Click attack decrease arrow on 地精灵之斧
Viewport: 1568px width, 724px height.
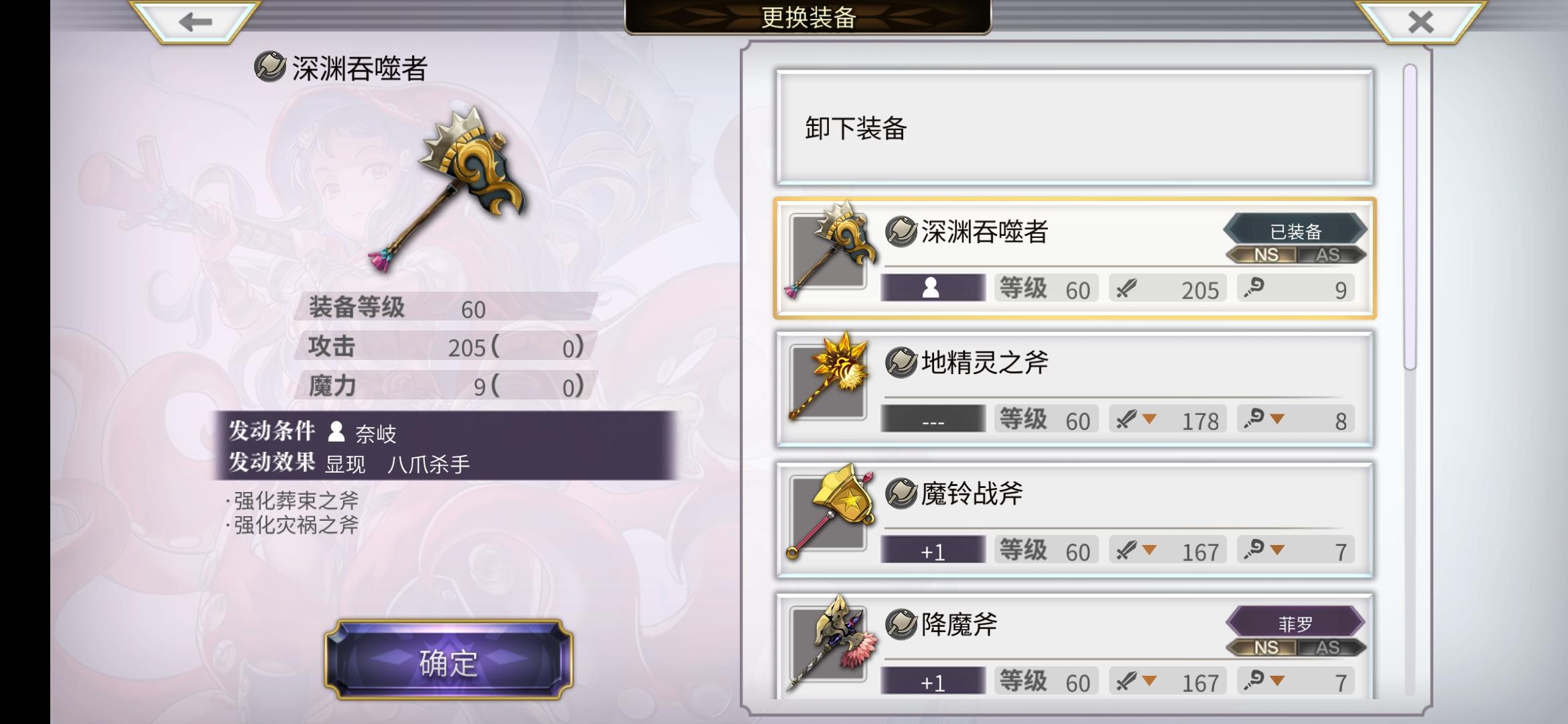point(1149,420)
